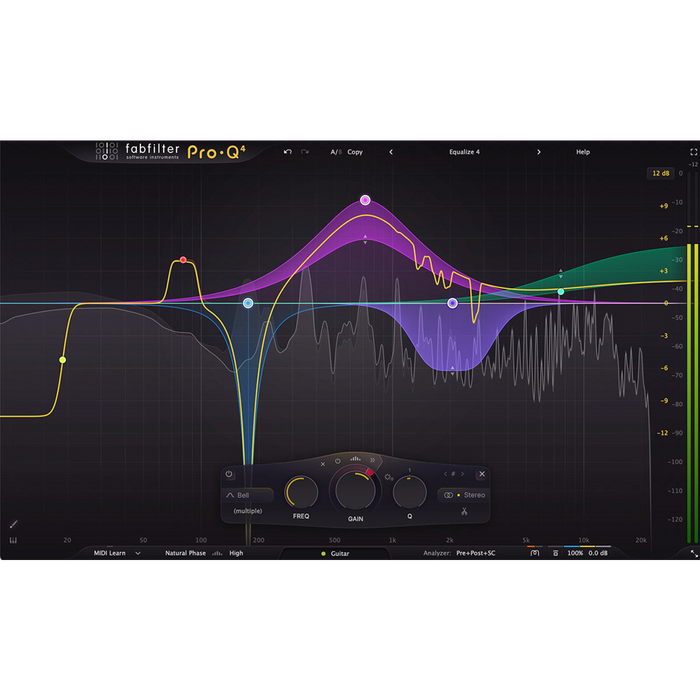
Task: Delete band with panel X button
Action: click(x=482, y=474)
